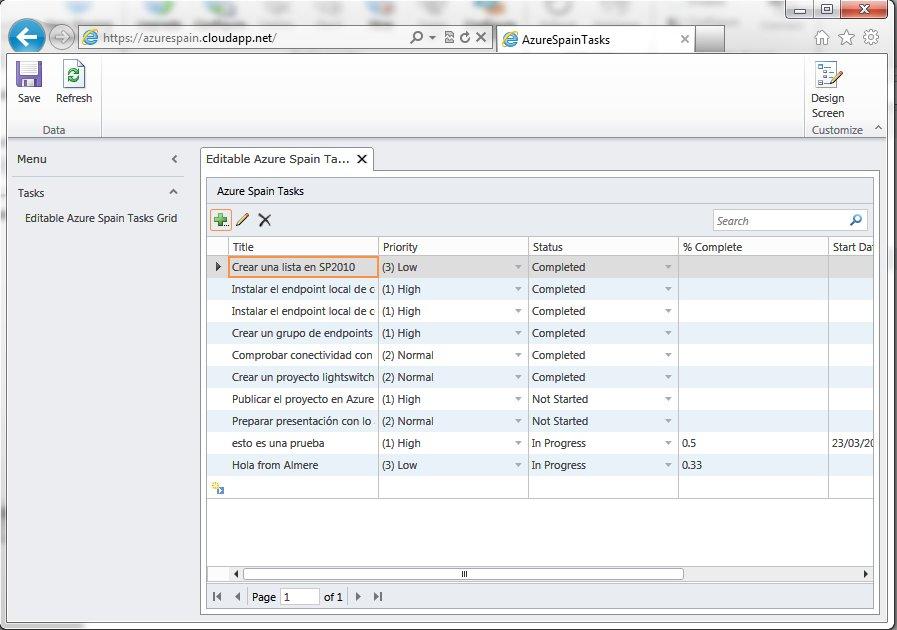Collapse the Tasks group in the menu
The width and height of the screenshot is (897, 630).
coord(173,192)
